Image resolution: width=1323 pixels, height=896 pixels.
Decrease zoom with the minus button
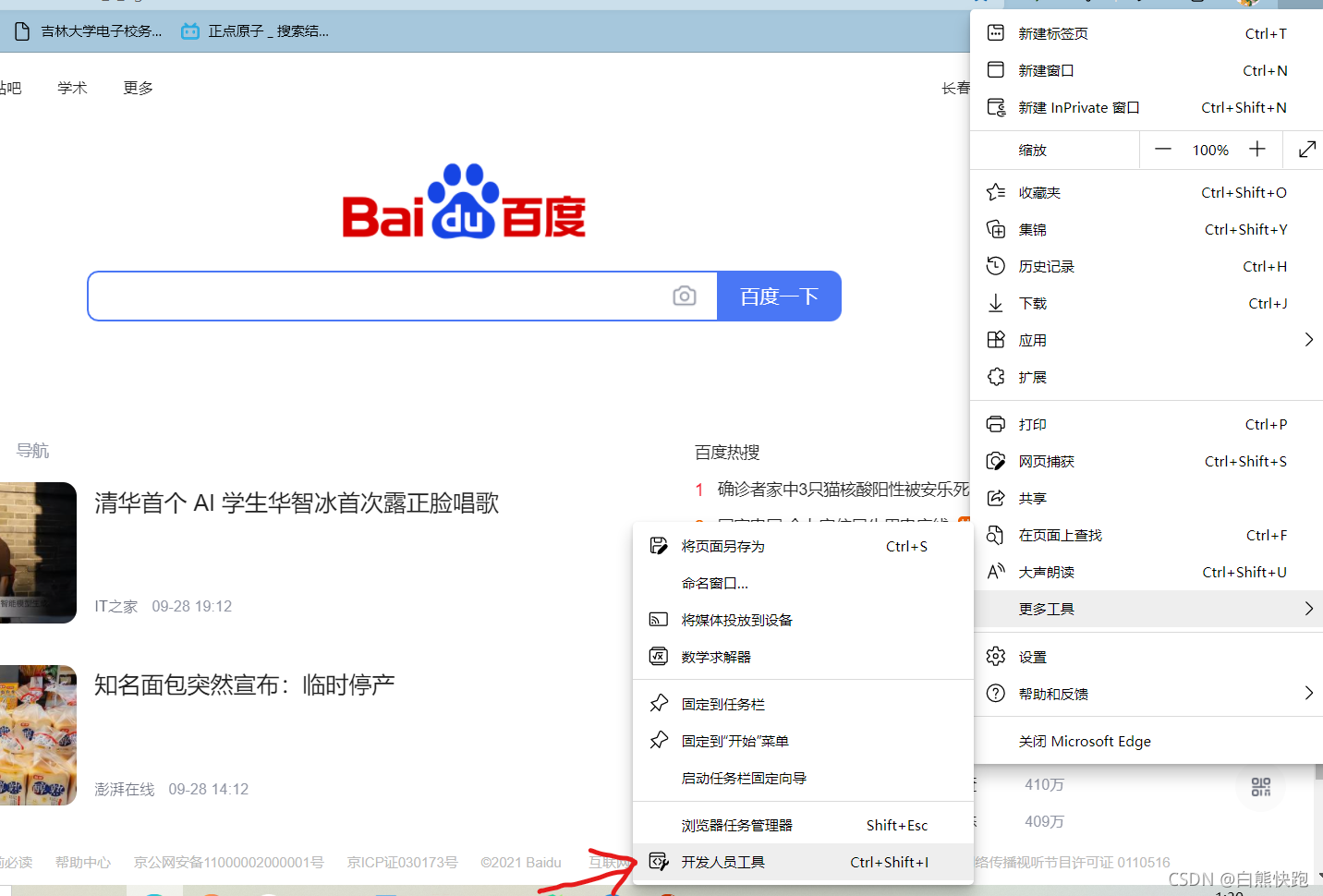[1163, 150]
